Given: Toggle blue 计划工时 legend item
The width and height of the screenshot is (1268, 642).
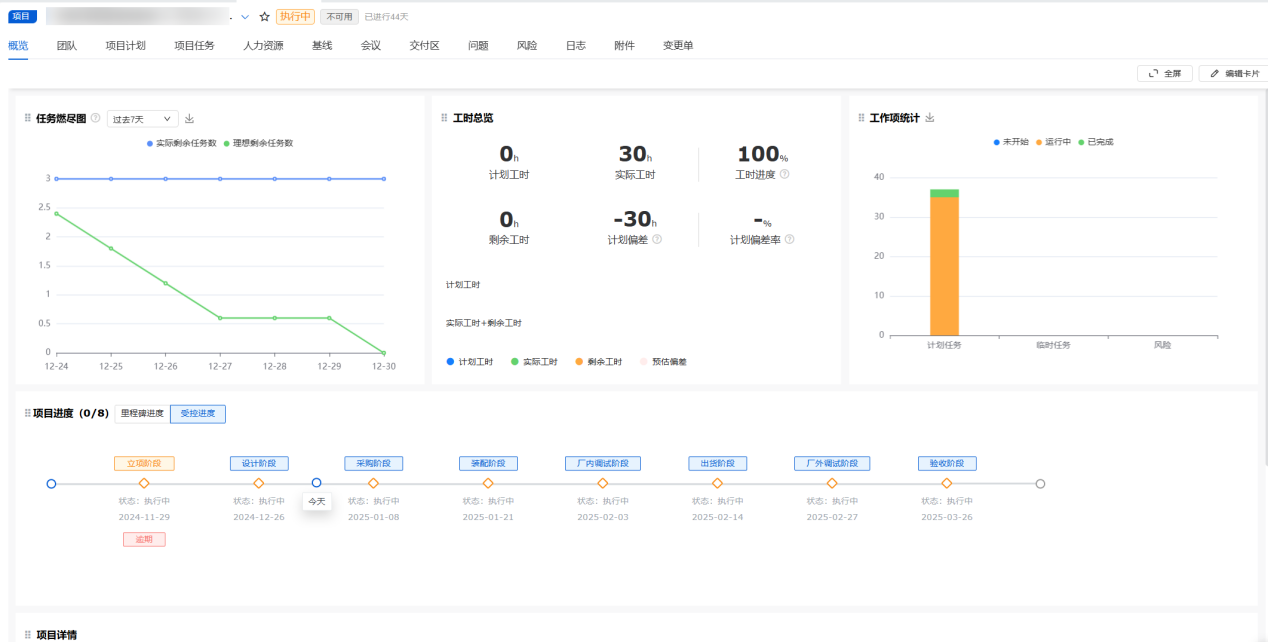Looking at the screenshot, I should 470,362.
